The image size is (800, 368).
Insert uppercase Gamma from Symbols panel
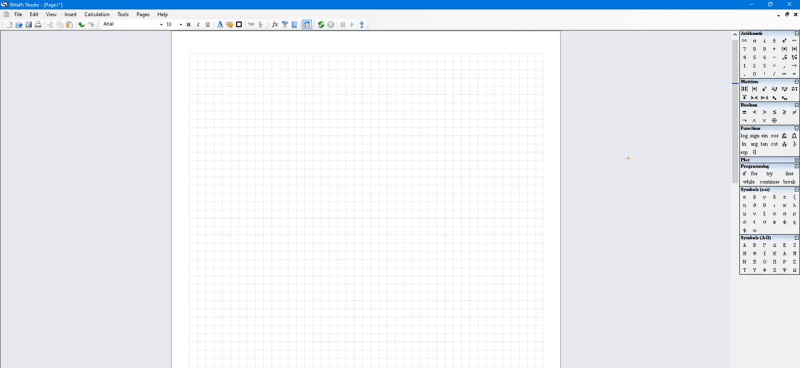[x=764, y=245]
